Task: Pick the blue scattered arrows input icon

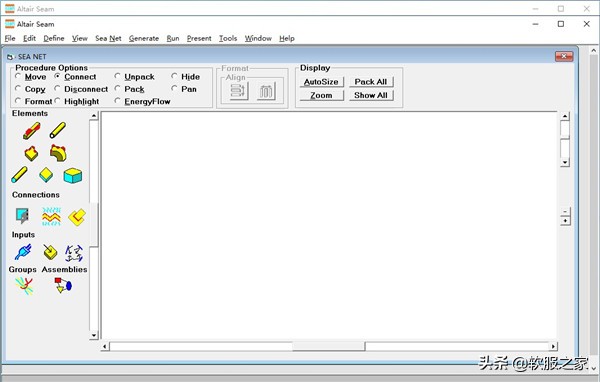Action: point(74,253)
